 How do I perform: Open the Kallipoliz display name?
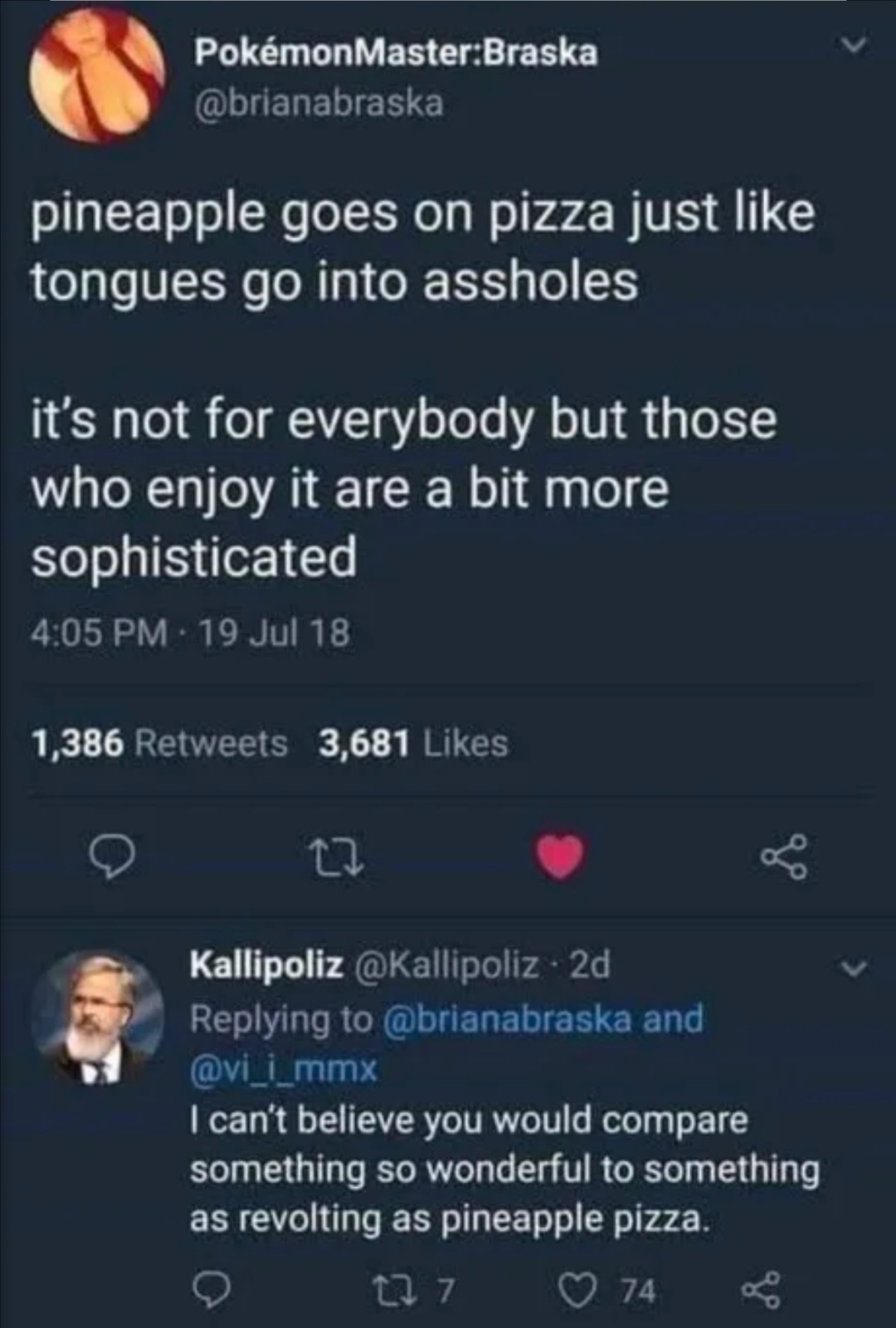tap(266, 964)
